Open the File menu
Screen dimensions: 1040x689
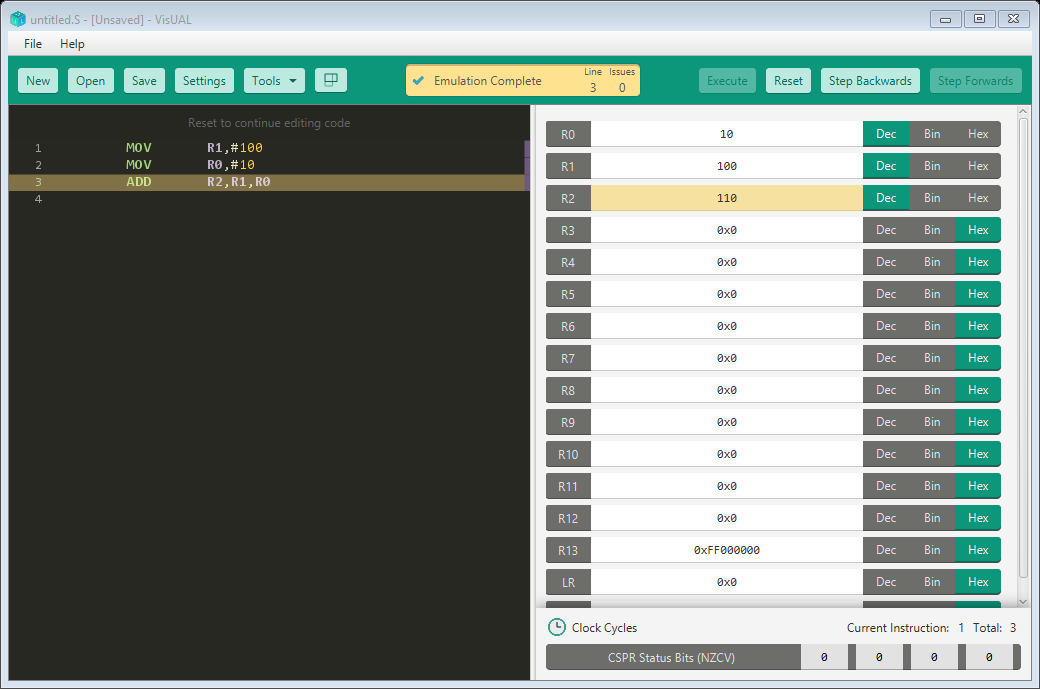[32, 44]
